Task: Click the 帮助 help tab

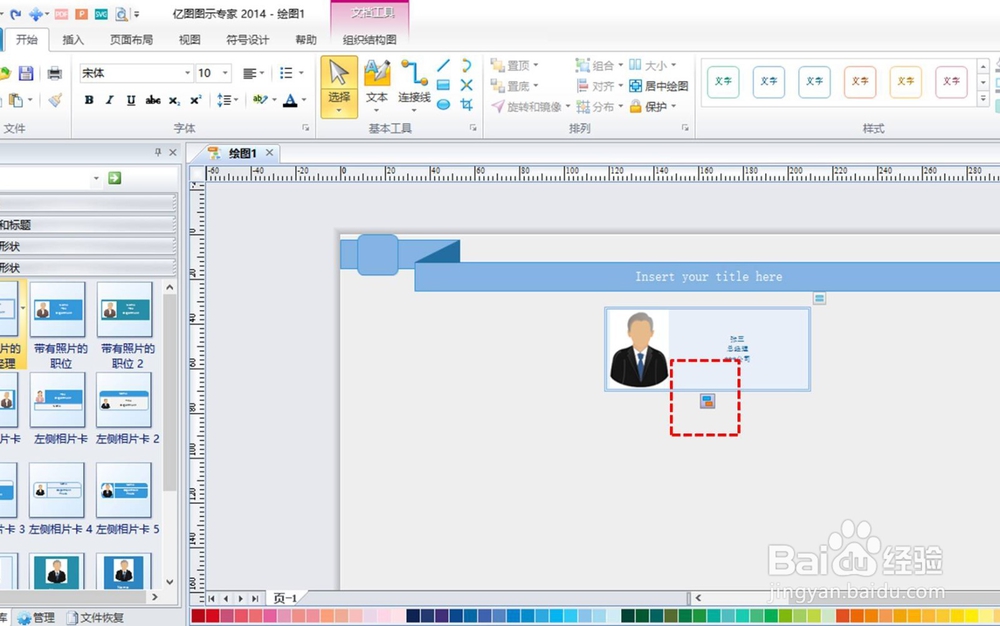Action: point(305,40)
